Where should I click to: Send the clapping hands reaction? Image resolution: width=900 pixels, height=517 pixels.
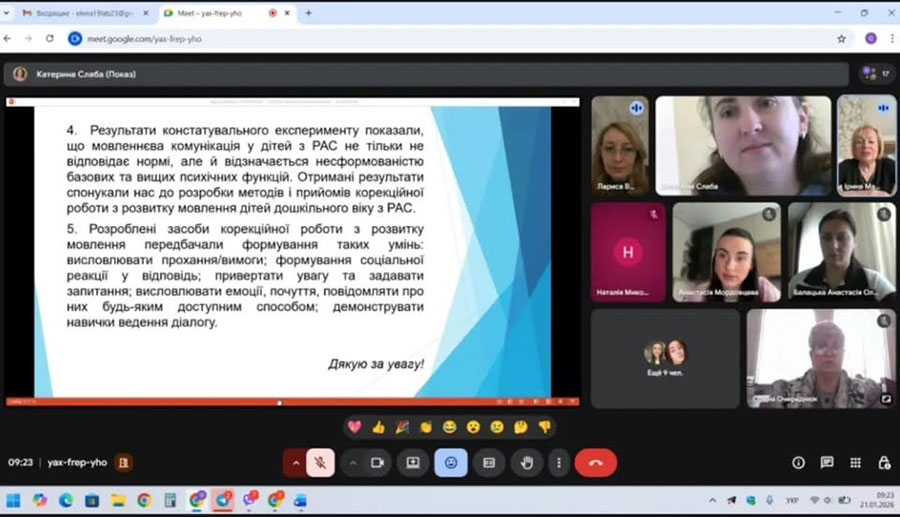[x=426, y=427]
